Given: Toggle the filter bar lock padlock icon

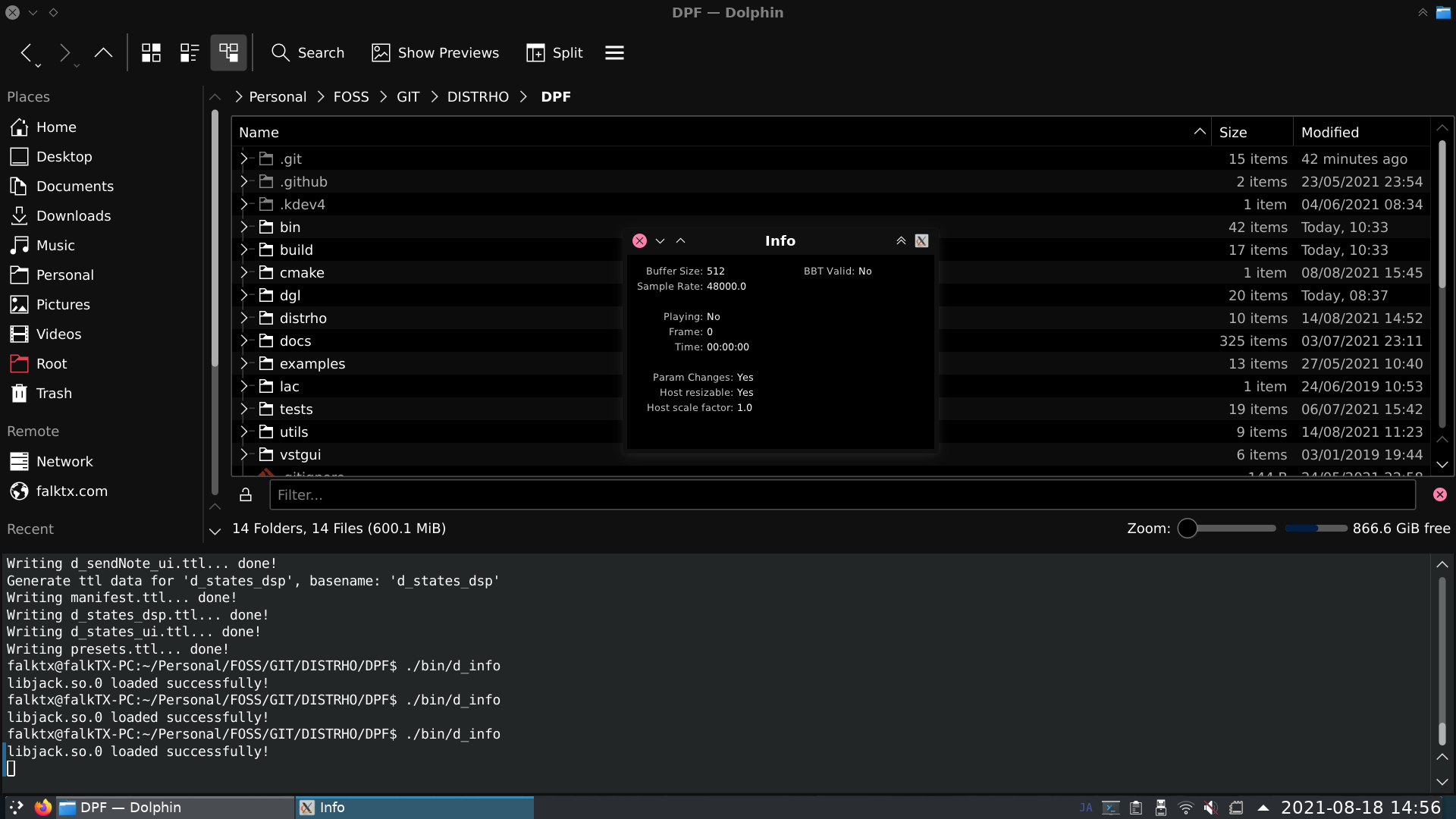Looking at the screenshot, I should point(245,494).
